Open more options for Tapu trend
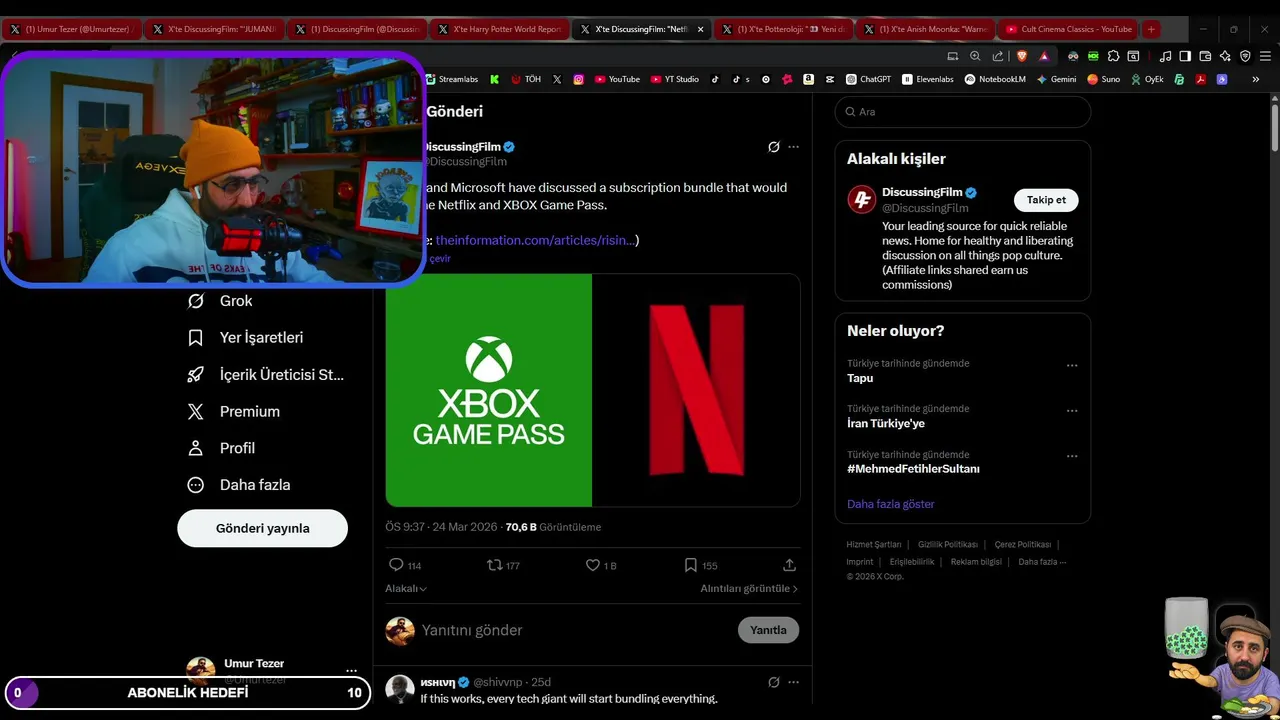 pyautogui.click(x=1072, y=365)
